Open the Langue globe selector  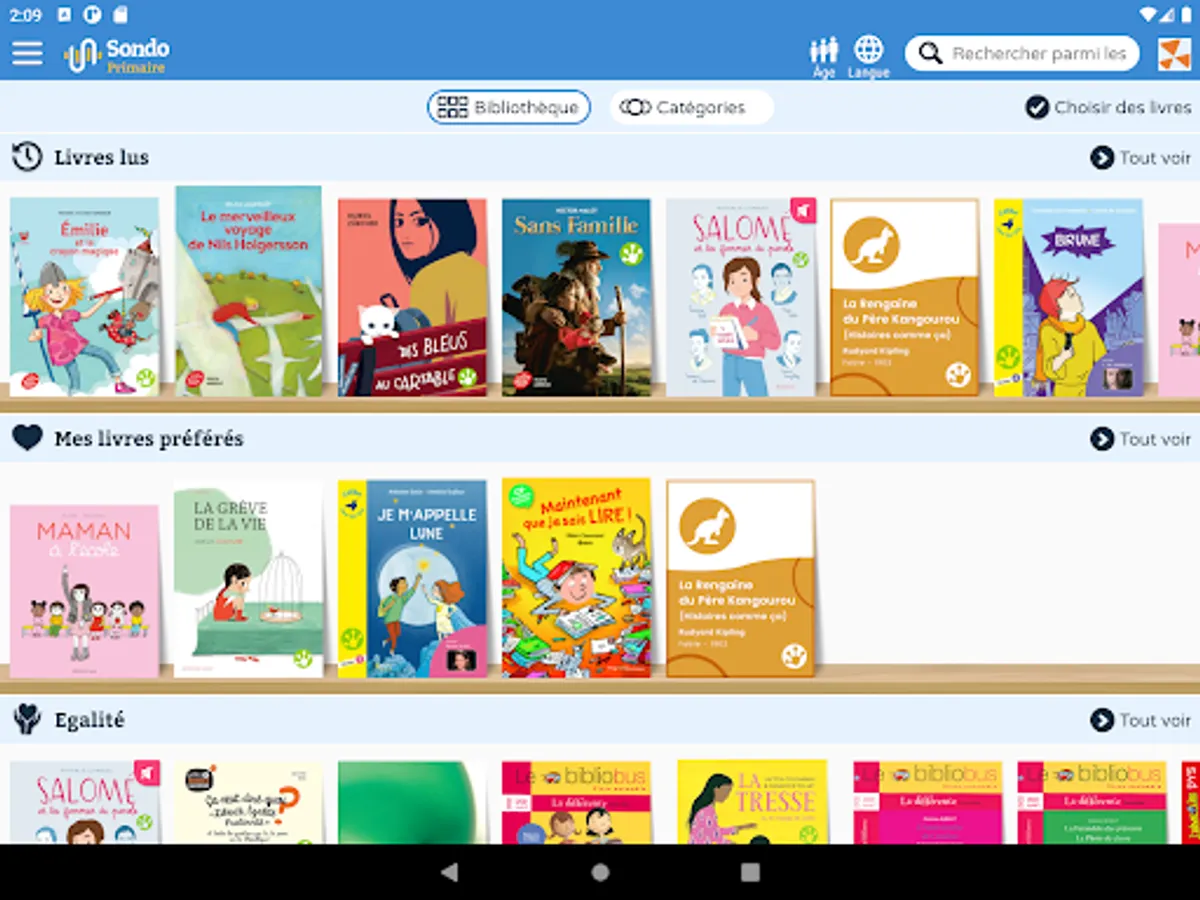869,56
